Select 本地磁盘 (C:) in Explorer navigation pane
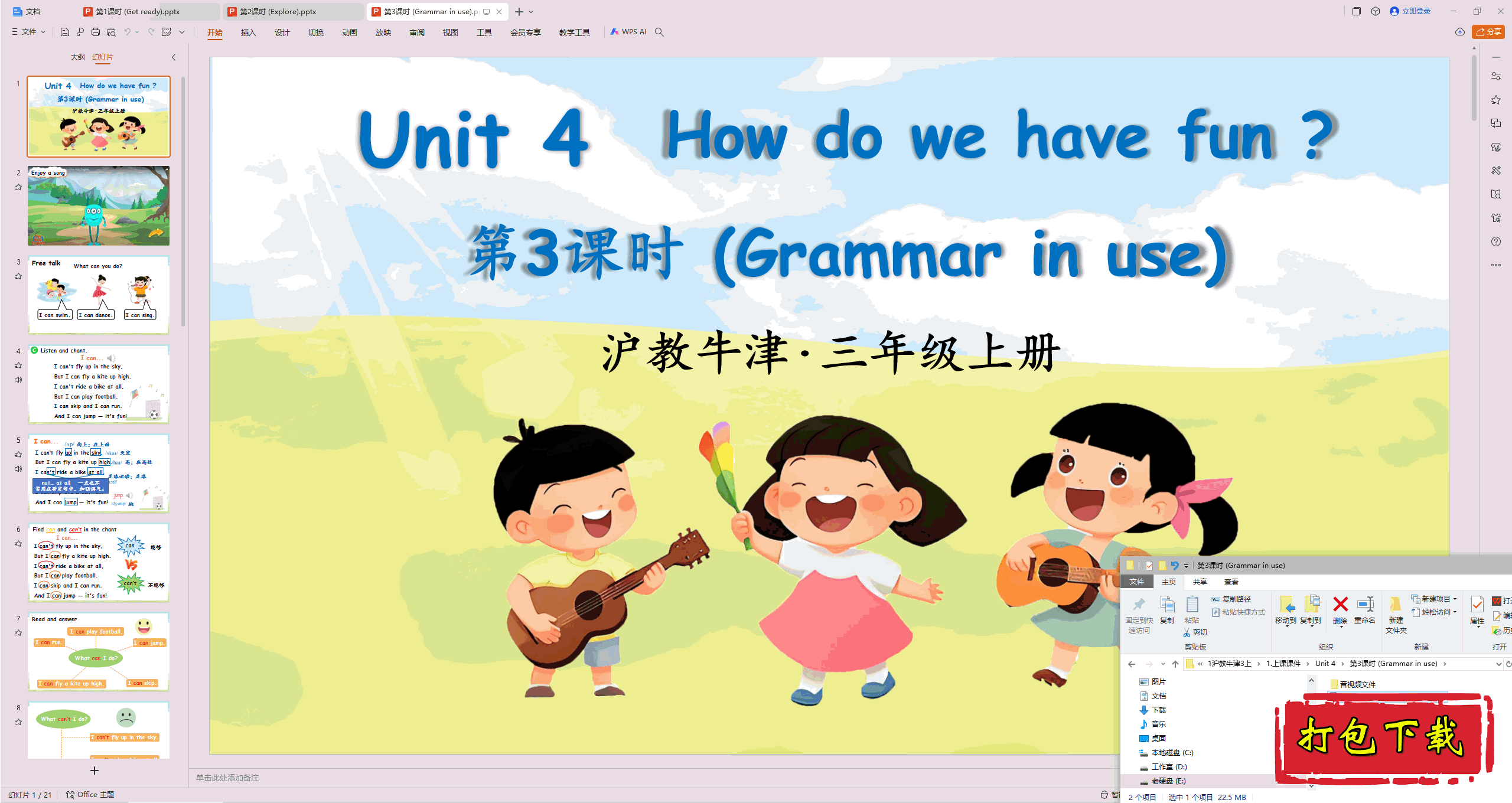 pos(1166,753)
